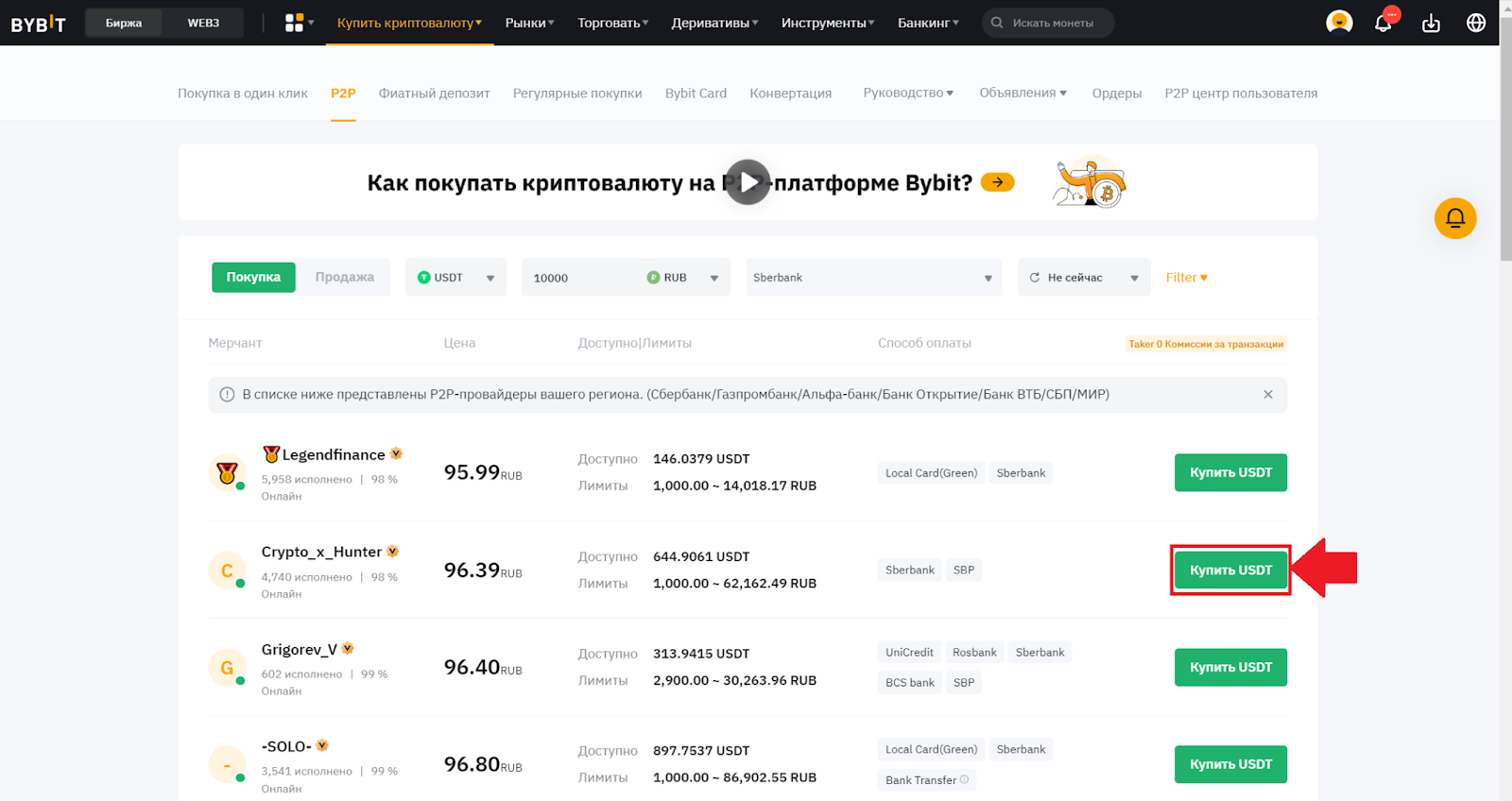This screenshot has width=1512, height=801.
Task: Buy USDT from Legendfinance
Action: (x=1230, y=472)
